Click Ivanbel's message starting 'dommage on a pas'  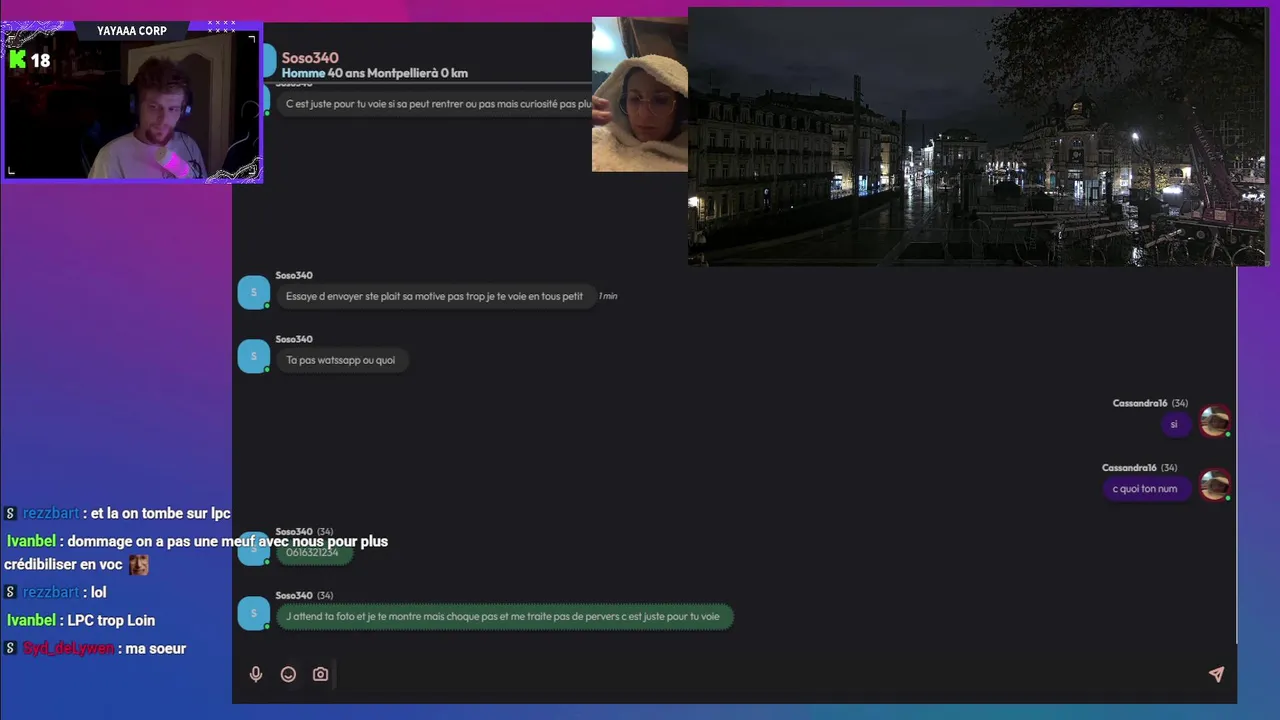(196, 553)
